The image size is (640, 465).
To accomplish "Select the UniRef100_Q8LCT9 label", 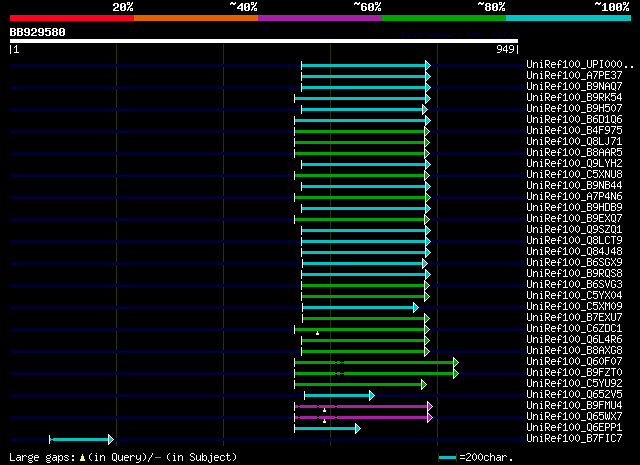I will [x=574, y=241].
